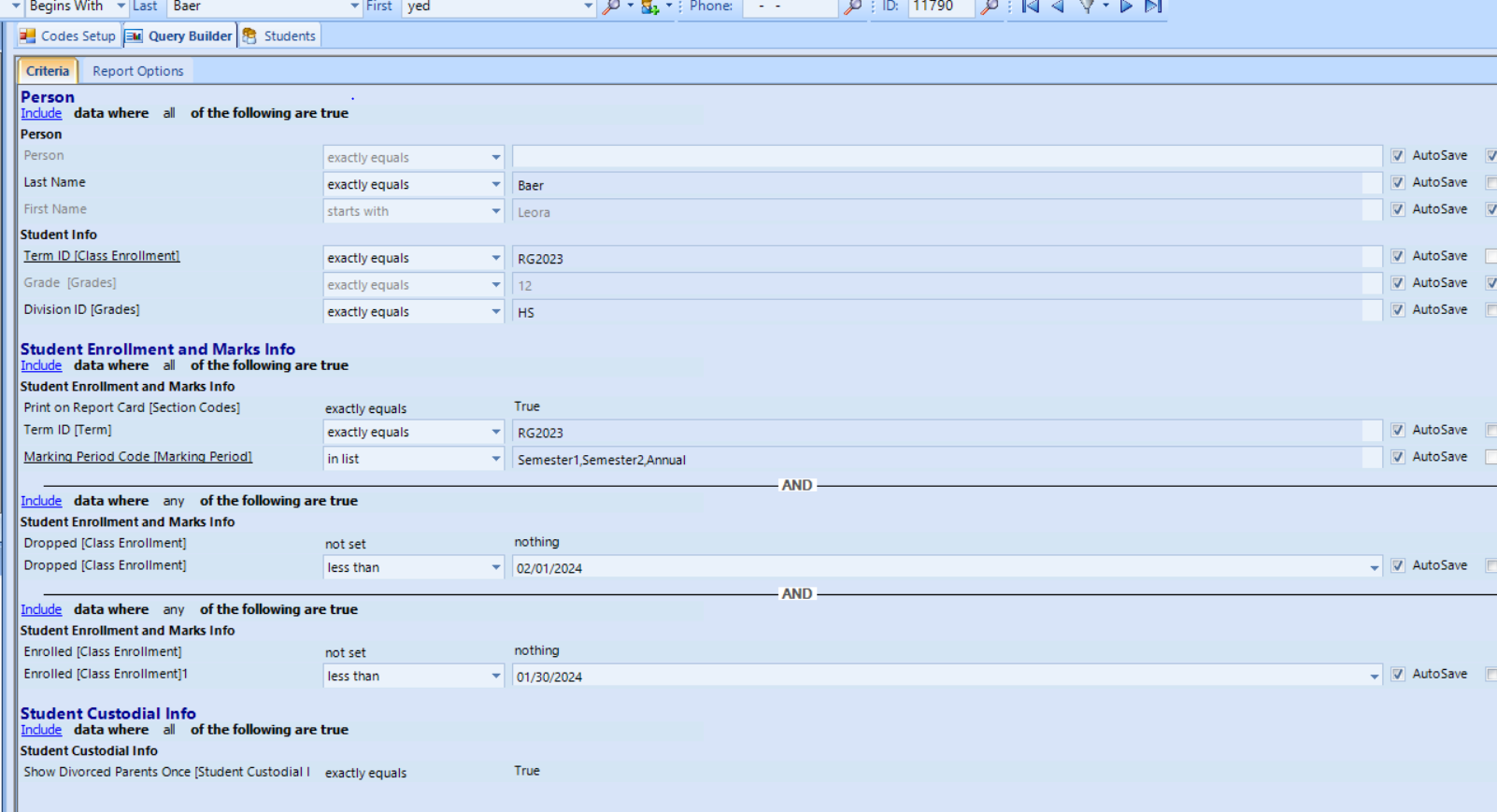Image resolution: width=1497 pixels, height=812 pixels.
Task: Open the First name combo box containing yed
Action: [499, 7]
